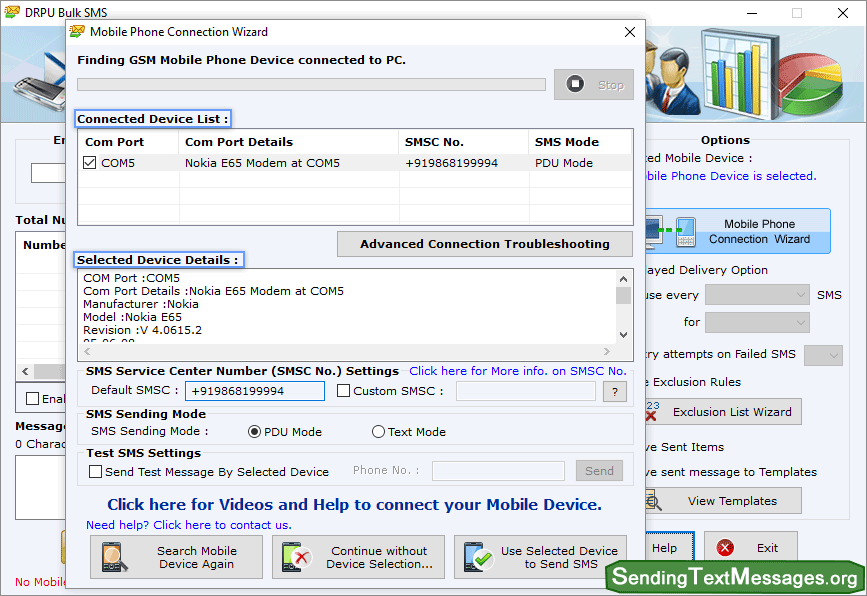Viewport: 867px width, 596px height.
Task: Select PDU Mode radio button
Action: (x=254, y=432)
